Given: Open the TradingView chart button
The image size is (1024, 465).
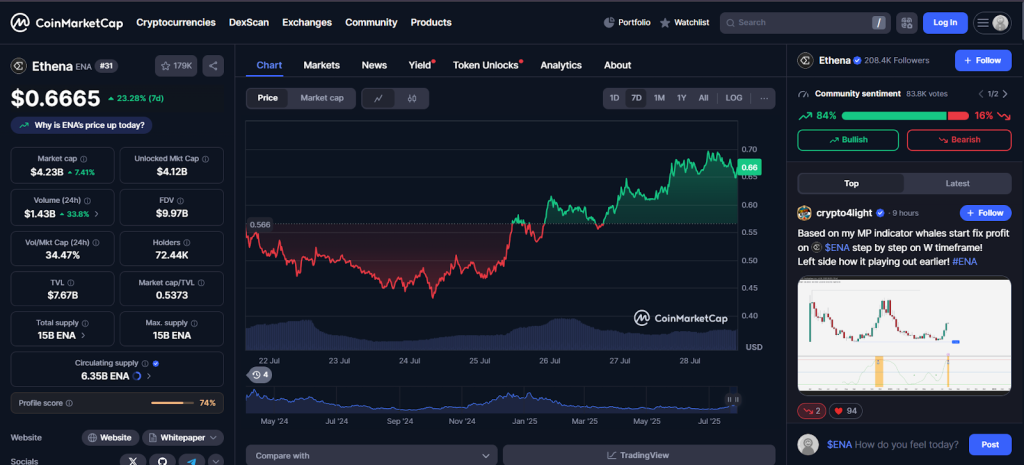Looking at the screenshot, I should coord(639,455).
